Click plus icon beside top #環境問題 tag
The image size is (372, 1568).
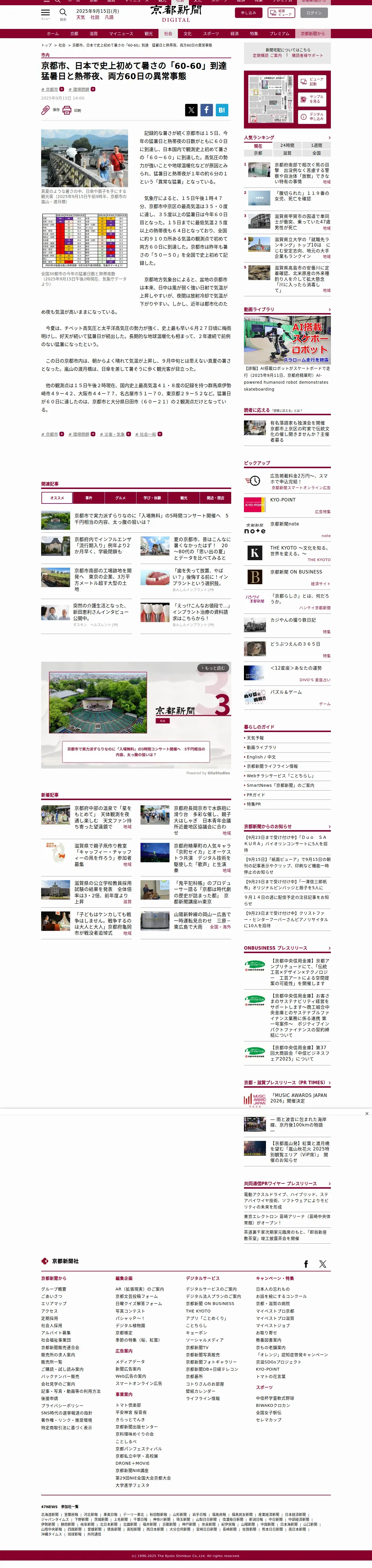pyautogui.click(x=93, y=89)
